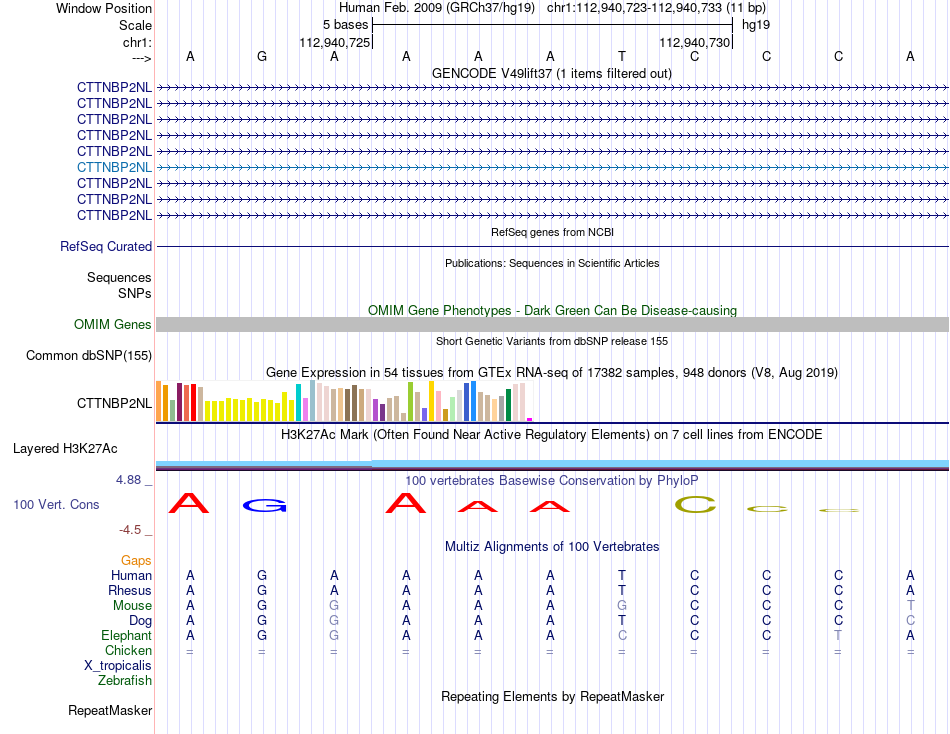This screenshot has width=950, height=734.
Task: Click the OMIM Genes track label
Action: 112,324
